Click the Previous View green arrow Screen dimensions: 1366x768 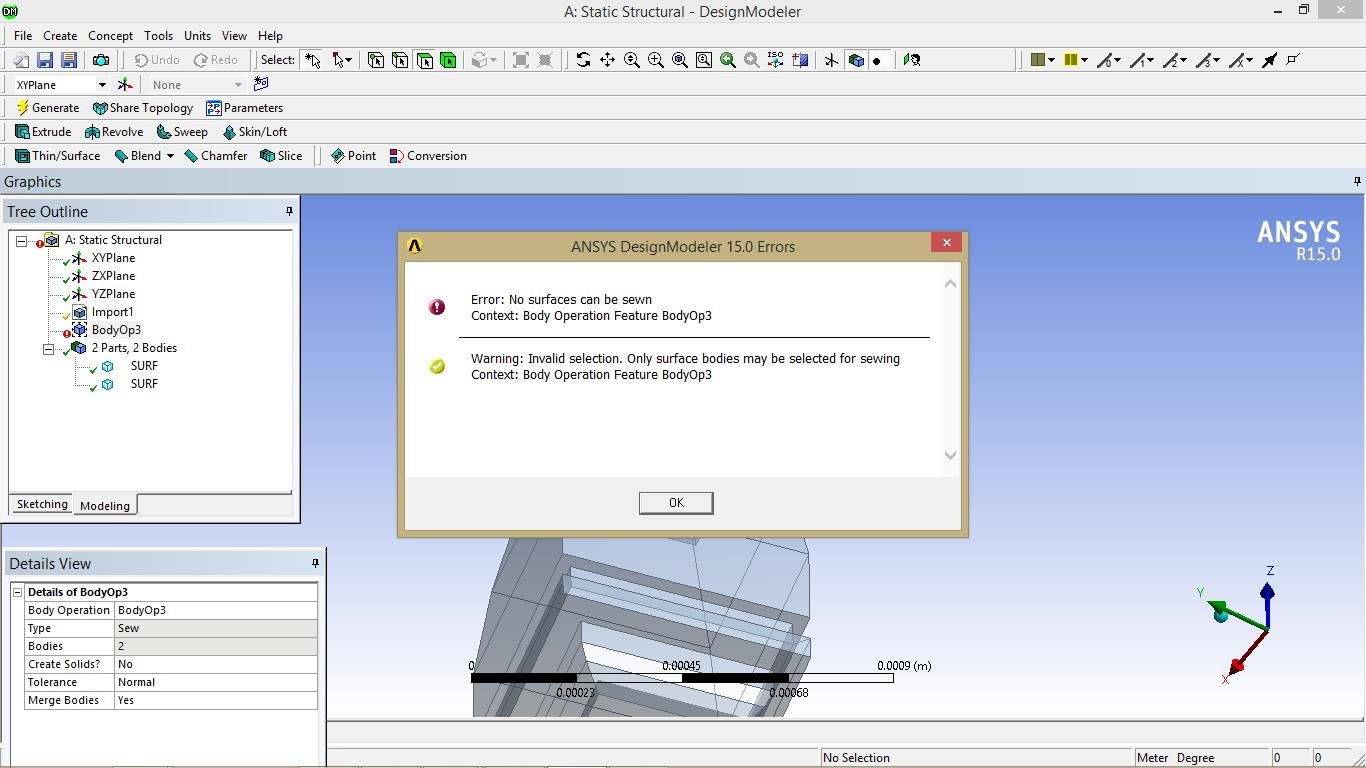point(728,60)
